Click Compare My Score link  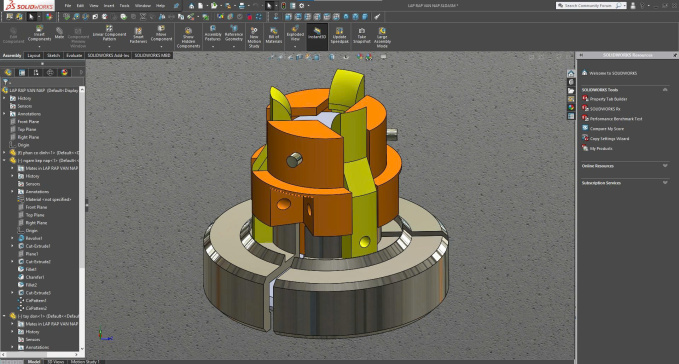(x=607, y=129)
